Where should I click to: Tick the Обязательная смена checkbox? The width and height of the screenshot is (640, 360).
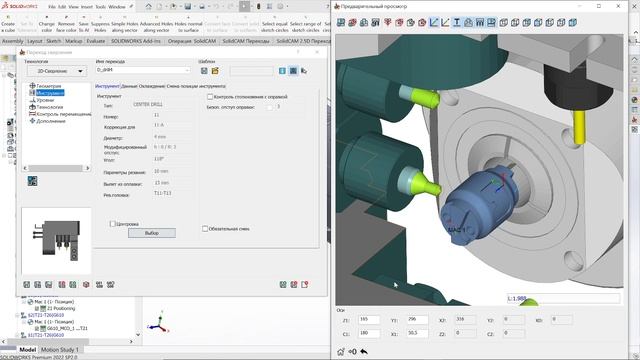205,229
